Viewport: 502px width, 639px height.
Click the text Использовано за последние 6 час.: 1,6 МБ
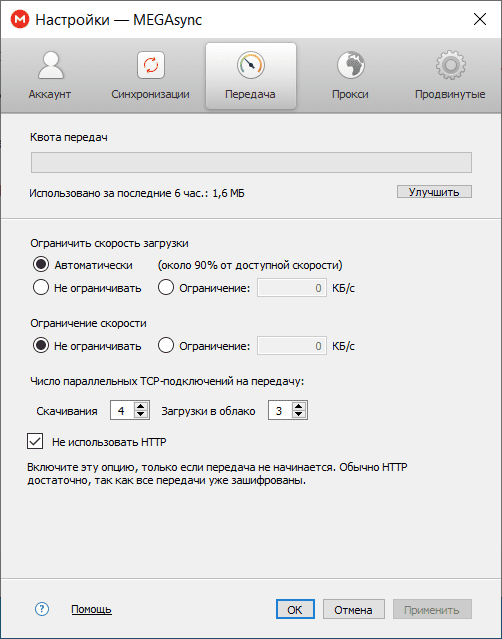(x=137, y=193)
